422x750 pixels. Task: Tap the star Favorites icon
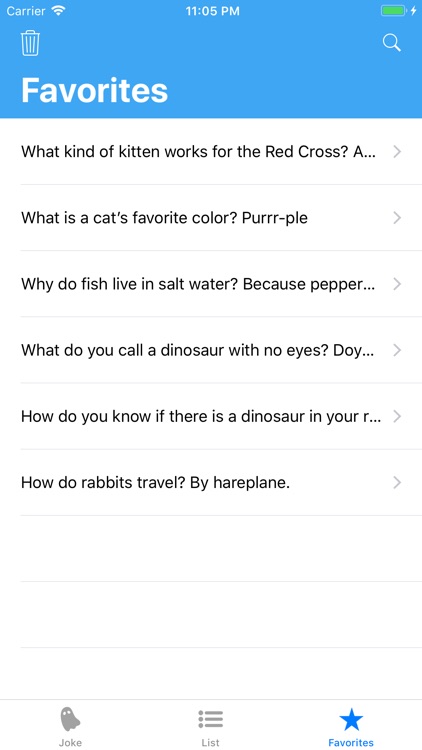[351, 719]
